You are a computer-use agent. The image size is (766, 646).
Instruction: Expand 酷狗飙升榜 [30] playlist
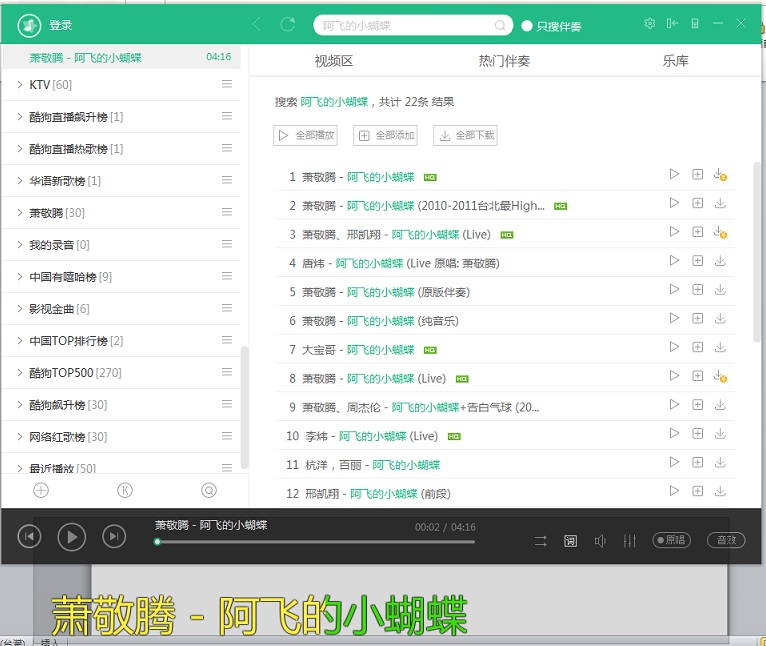tap(20, 405)
